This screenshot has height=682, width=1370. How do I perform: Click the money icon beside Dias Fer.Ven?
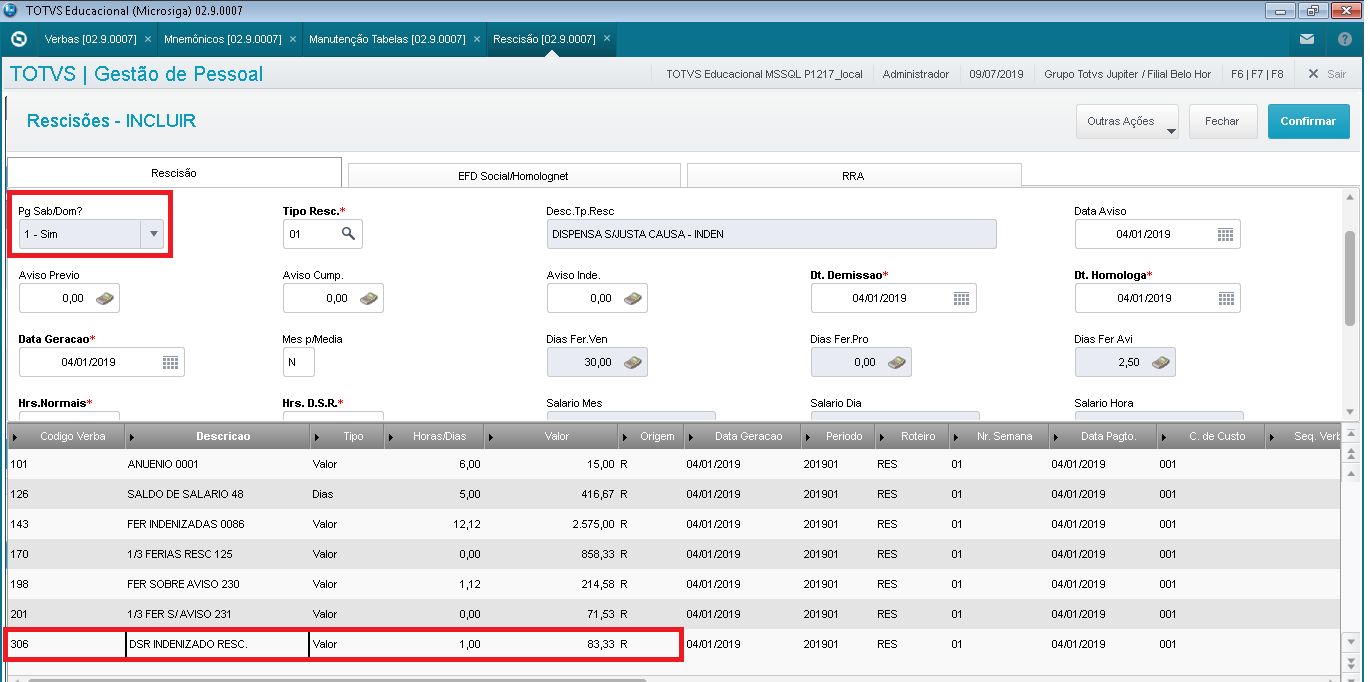click(633, 362)
